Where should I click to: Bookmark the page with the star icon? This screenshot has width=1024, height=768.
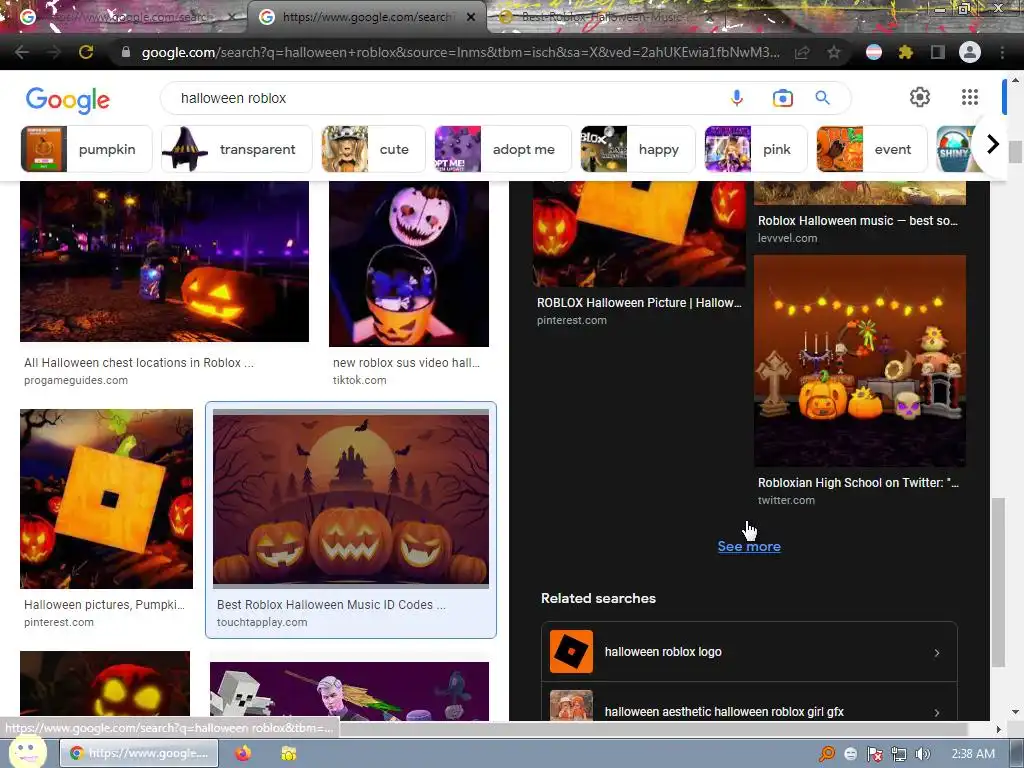pyautogui.click(x=834, y=52)
